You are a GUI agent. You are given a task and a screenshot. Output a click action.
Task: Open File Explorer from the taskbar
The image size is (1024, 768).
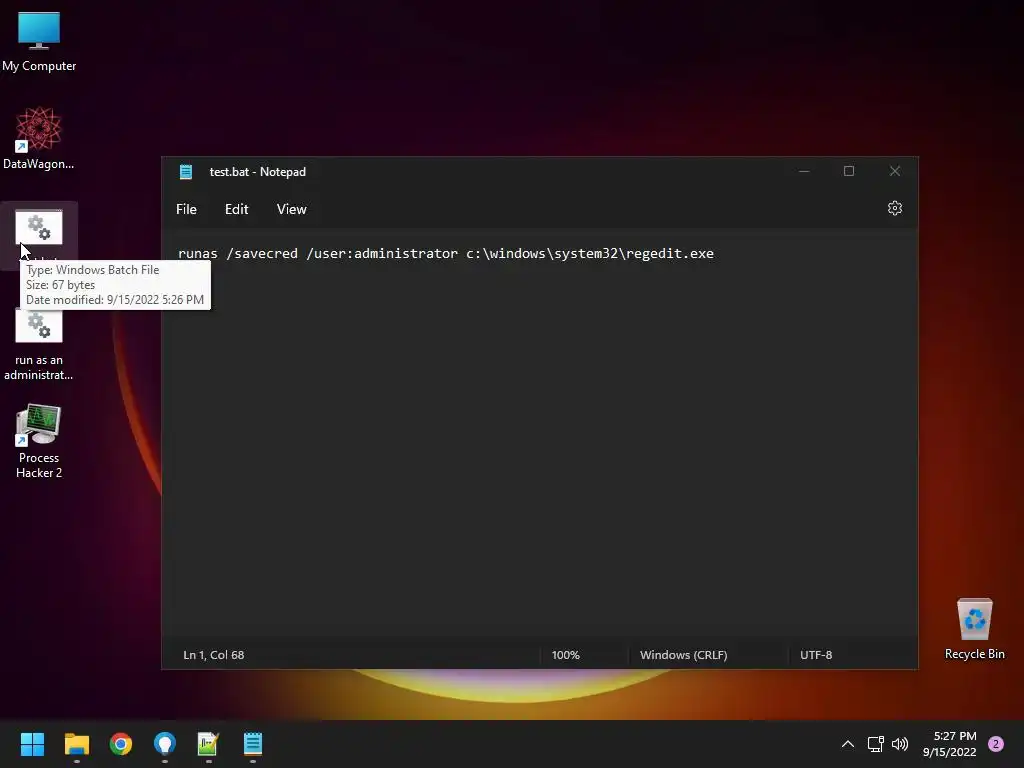pos(76,744)
